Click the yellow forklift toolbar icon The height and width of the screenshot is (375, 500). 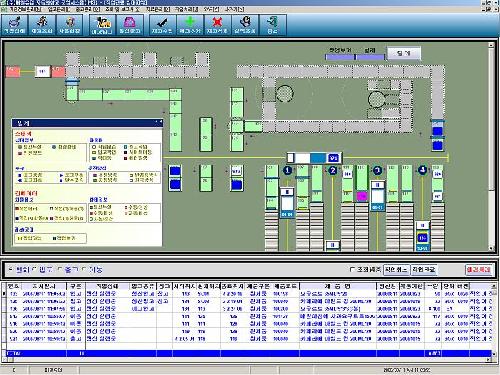[102, 25]
